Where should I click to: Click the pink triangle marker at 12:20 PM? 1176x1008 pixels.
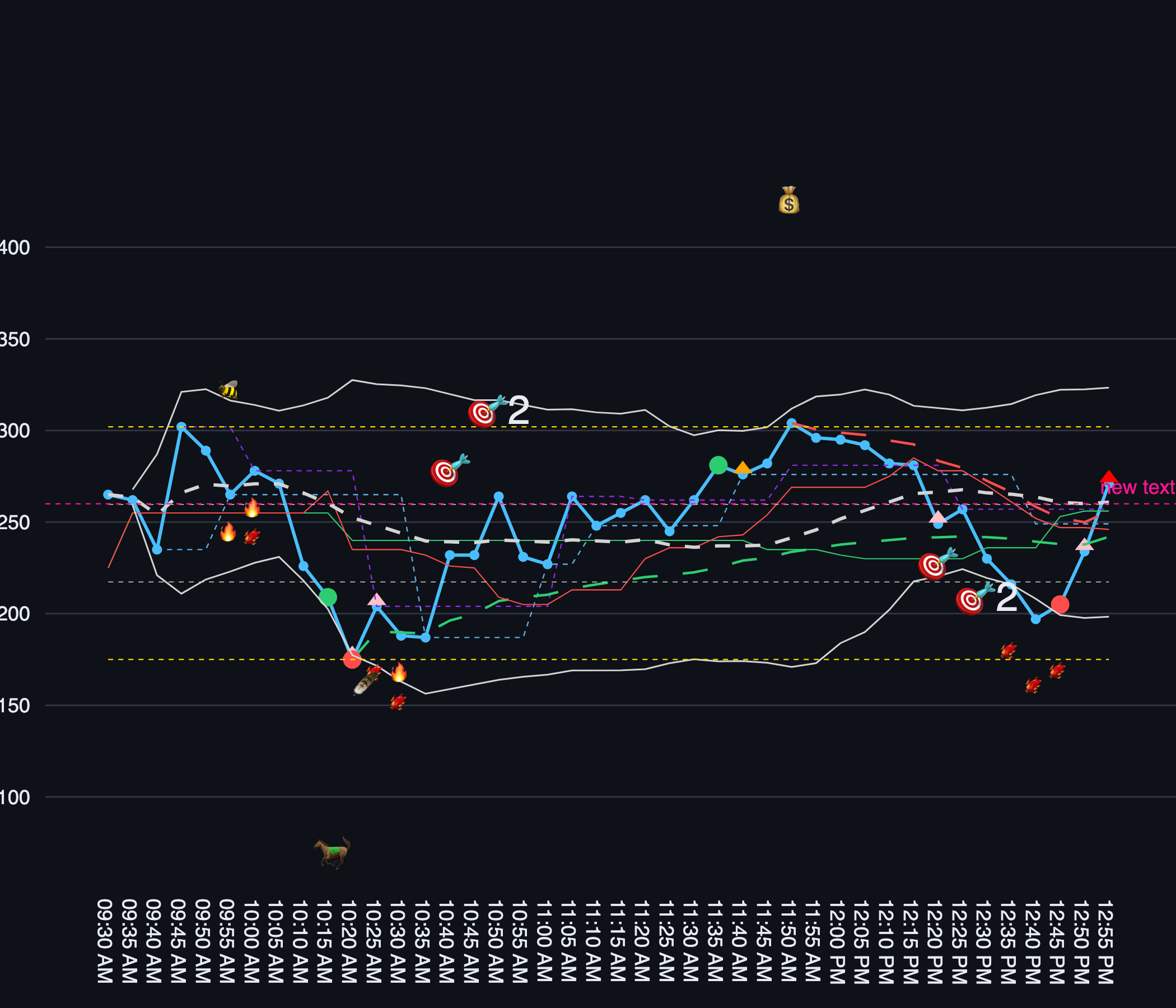pyautogui.click(x=937, y=517)
